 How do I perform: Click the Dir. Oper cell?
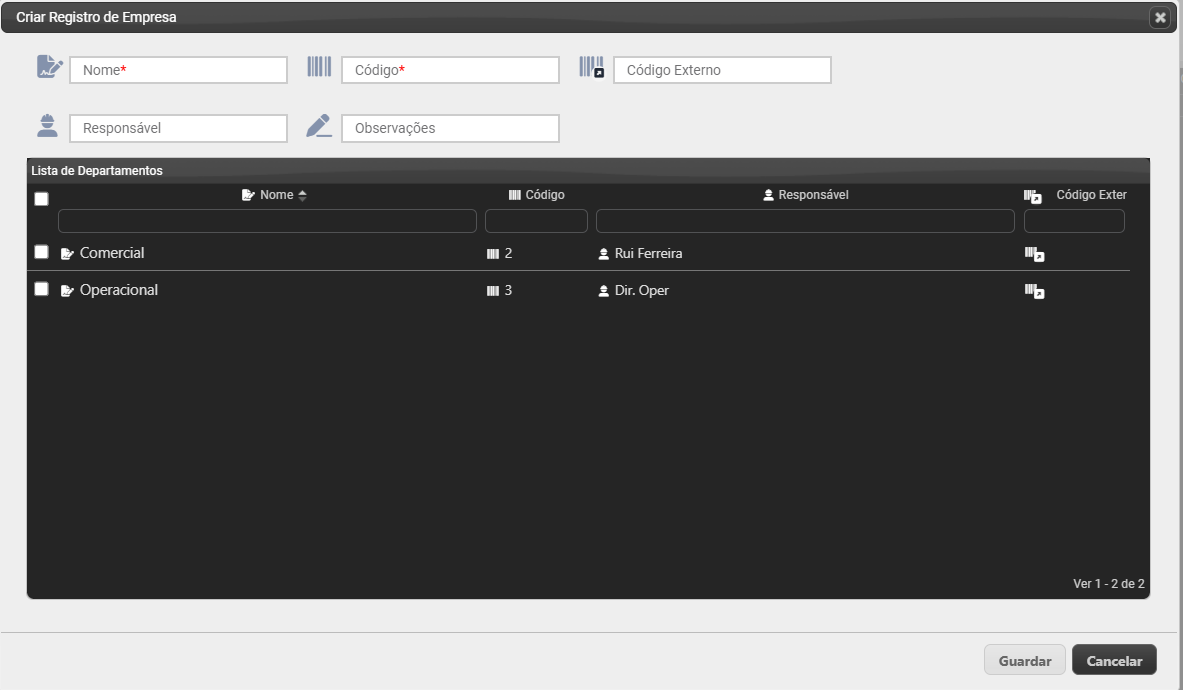pyautogui.click(x=641, y=291)
